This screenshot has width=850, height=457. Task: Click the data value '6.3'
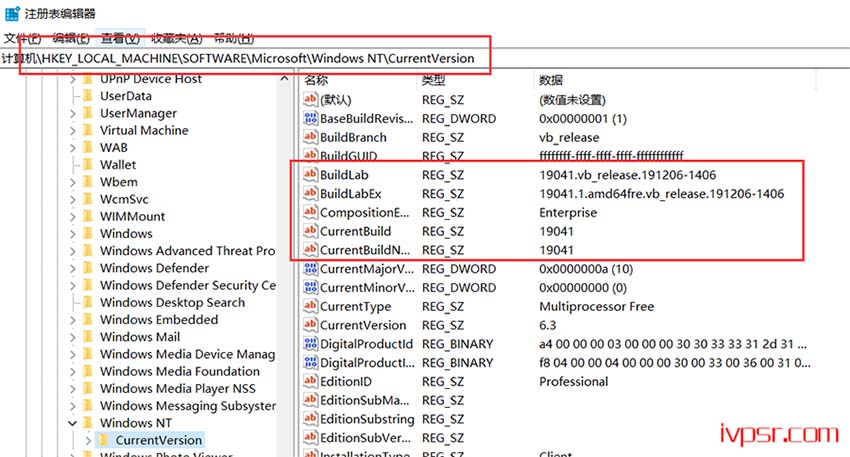(548, 325)
